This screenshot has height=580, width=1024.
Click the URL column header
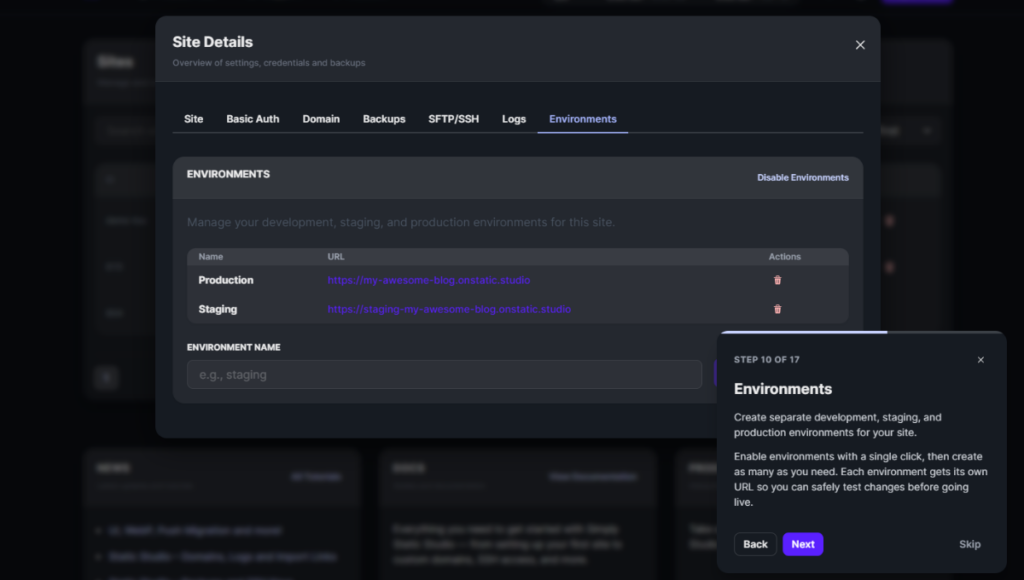pos(336,257)
